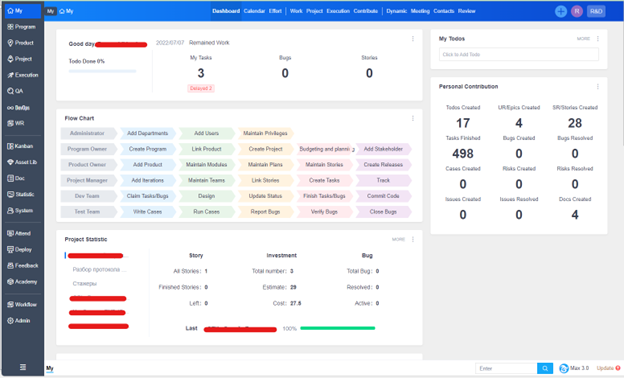Open the Contacts tab
This screenshot has height=378, width=624.
pyautogui.click(x=444, y=11)
